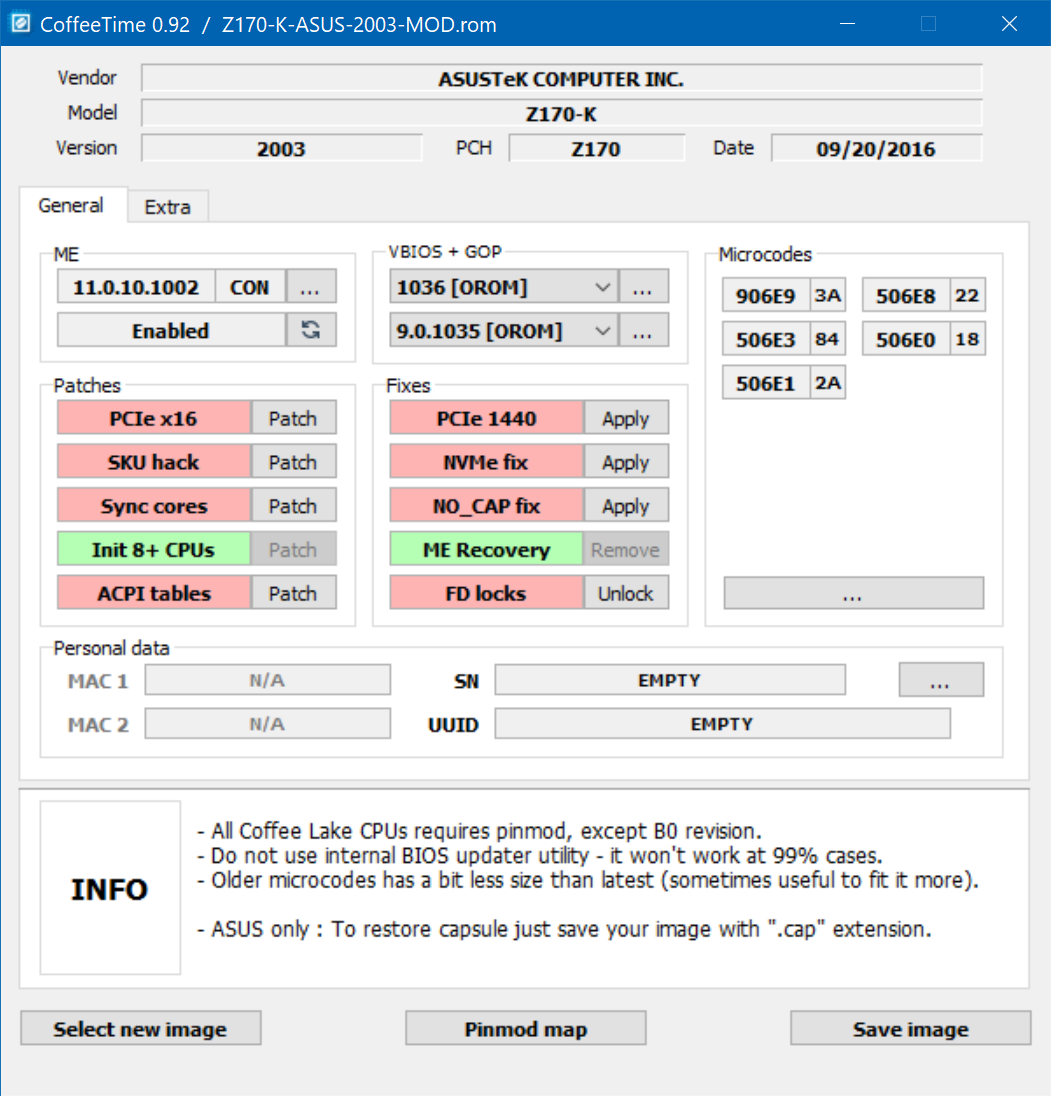Screen dimensions: 1051x1096
Task: Click Patch button for SKU hack
Action: point(293,462)
